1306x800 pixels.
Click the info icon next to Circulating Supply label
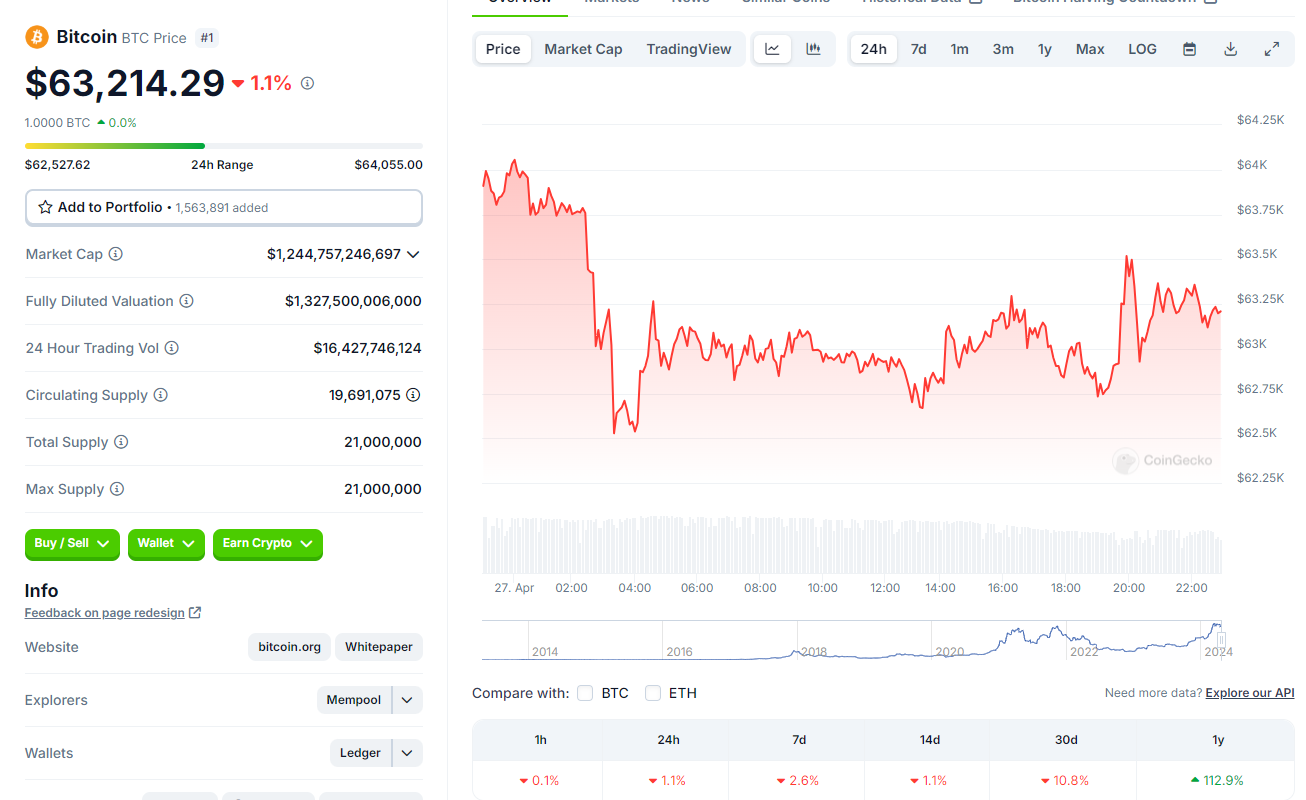coord(160,395)
